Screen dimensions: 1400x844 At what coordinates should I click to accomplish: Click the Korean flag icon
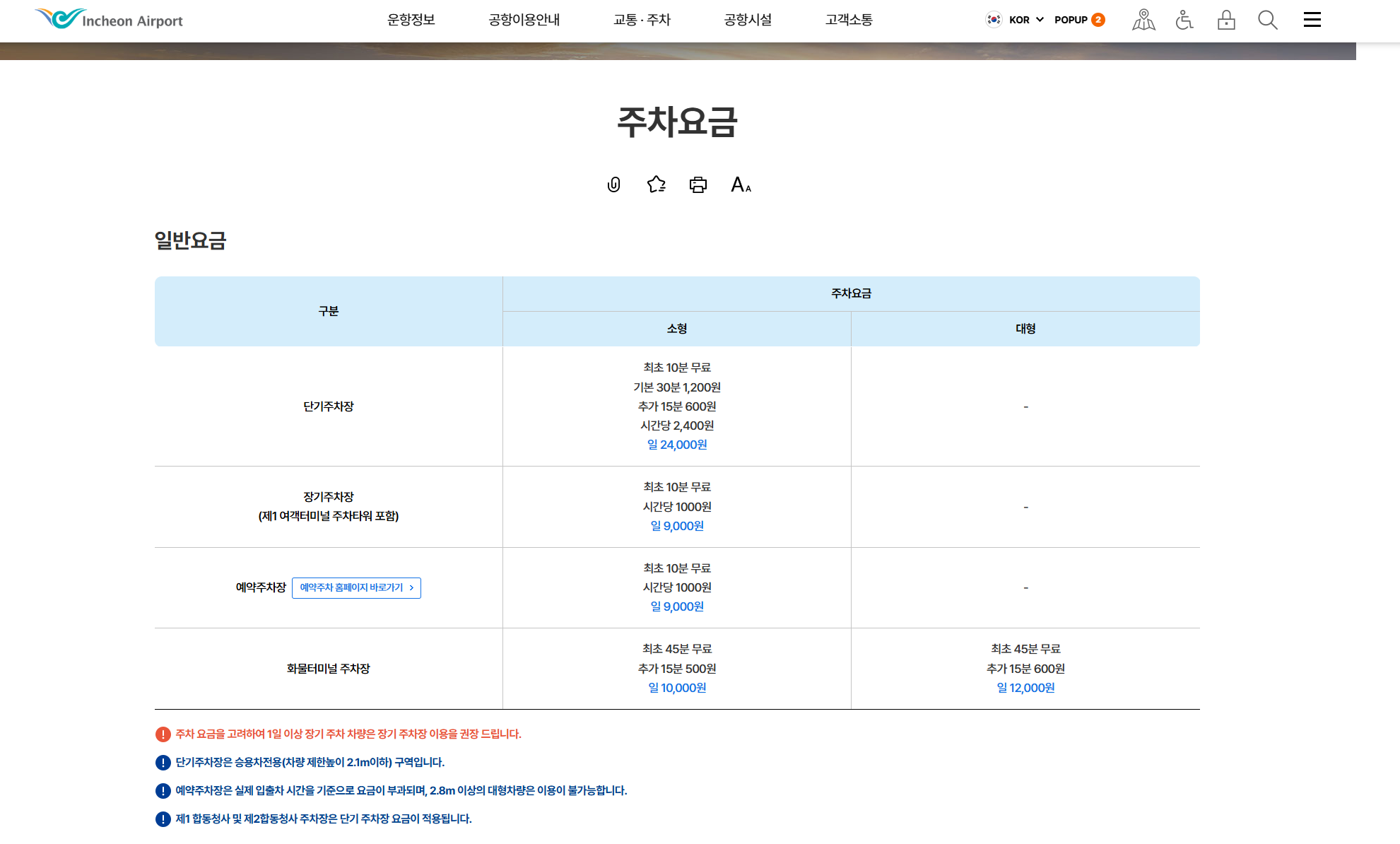tap(994, 20)
